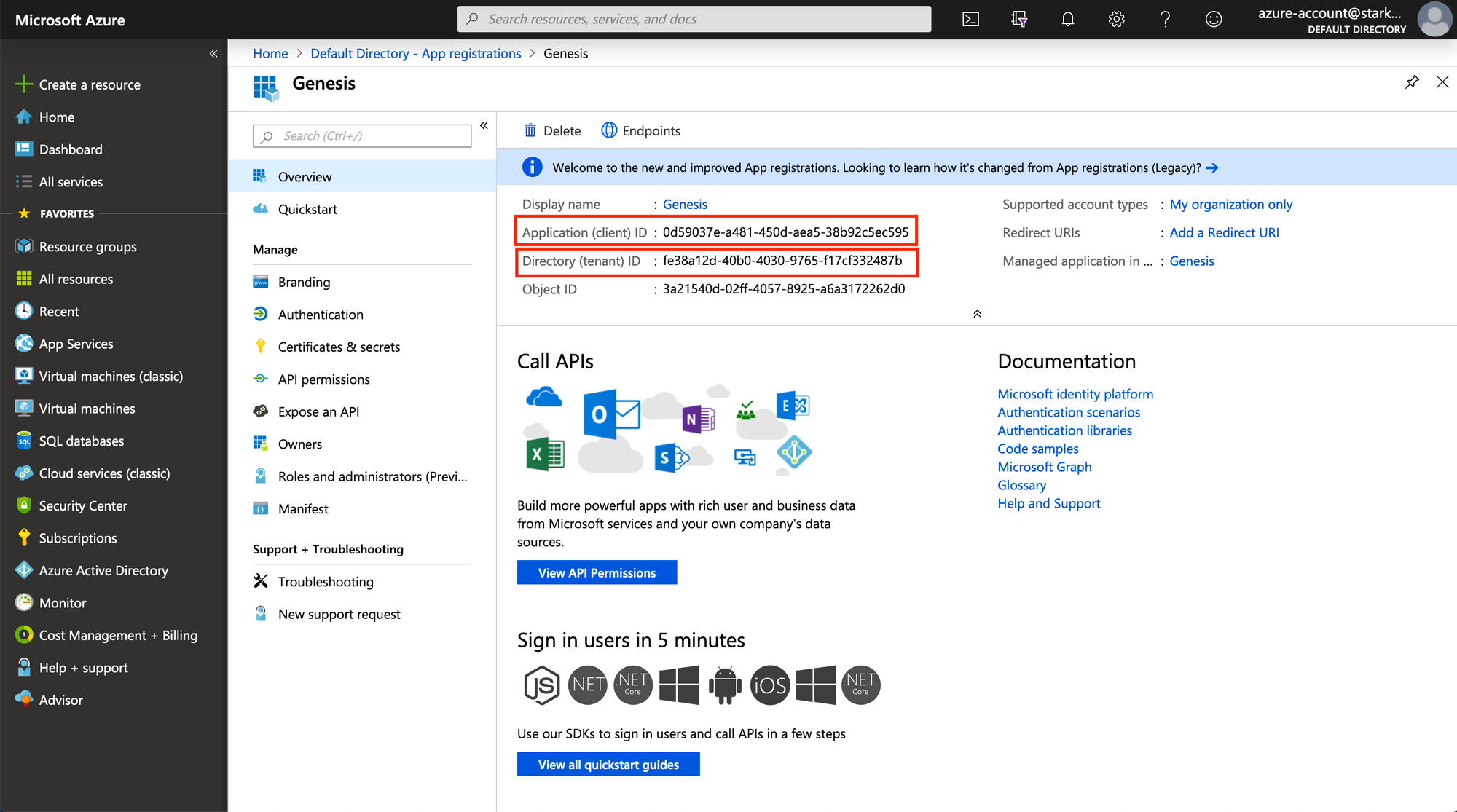Click Default Directory - App registrations breadcrumb
Viewport: 1457px width, 812px height.
[x=416, y=53]
